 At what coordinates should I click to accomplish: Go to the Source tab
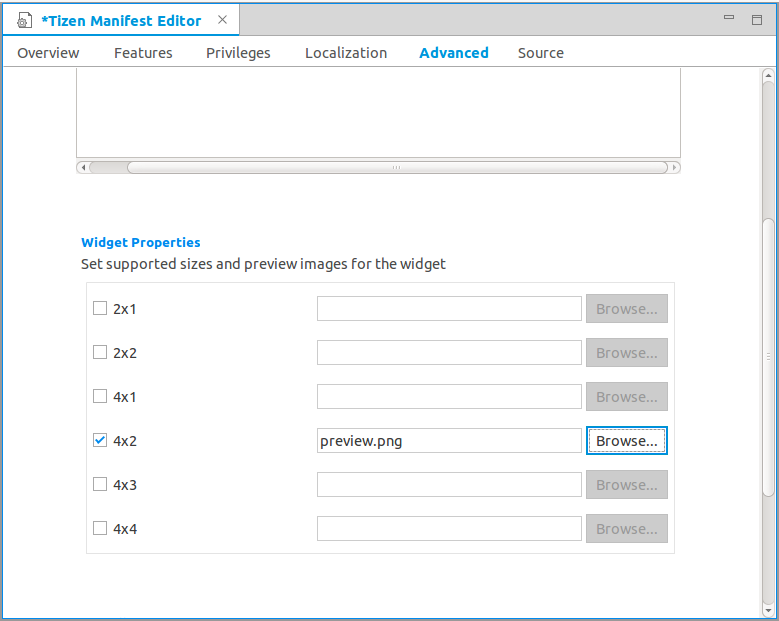point(540,53)
